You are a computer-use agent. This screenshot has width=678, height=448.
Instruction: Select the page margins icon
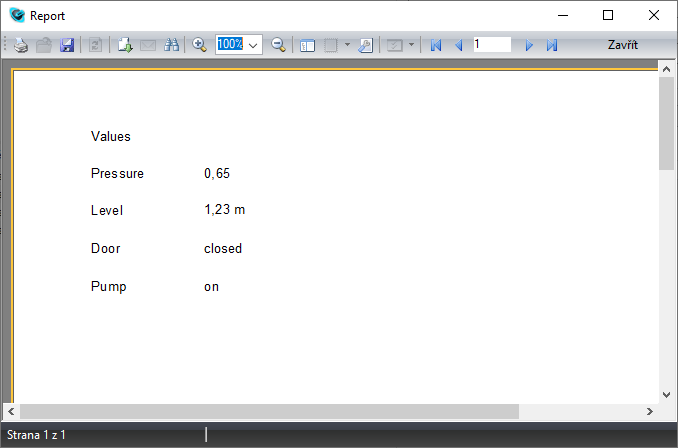[331, 45]
